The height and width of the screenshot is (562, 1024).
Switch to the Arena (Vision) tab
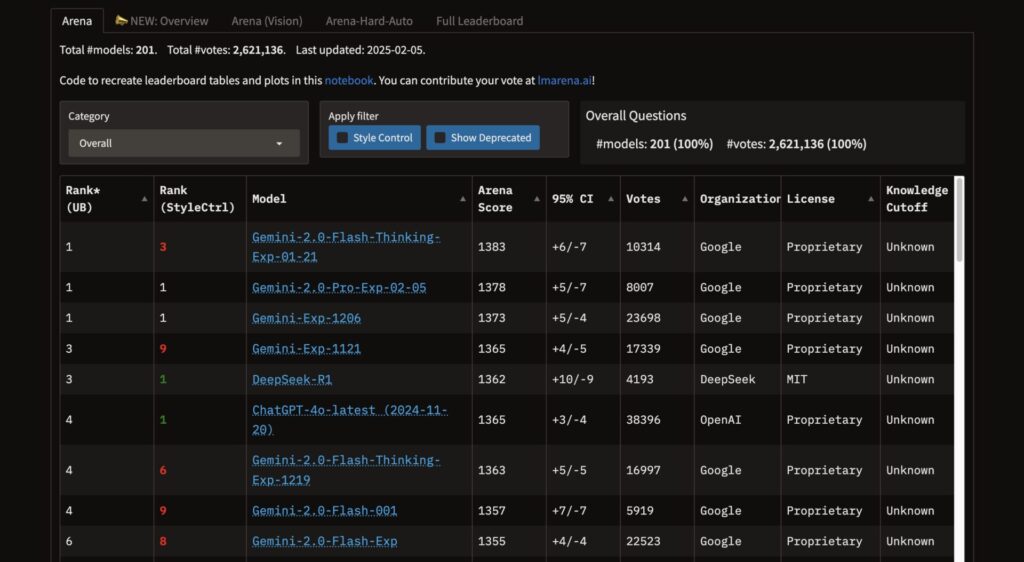point(268,20)
